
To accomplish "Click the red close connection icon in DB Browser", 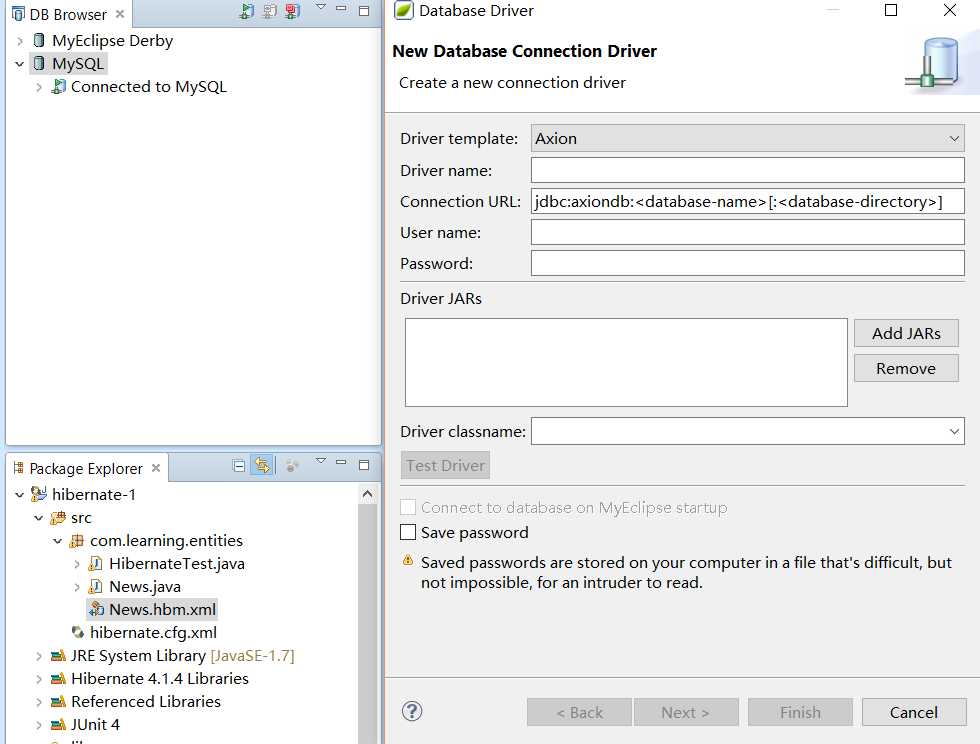I will [292, 11].
